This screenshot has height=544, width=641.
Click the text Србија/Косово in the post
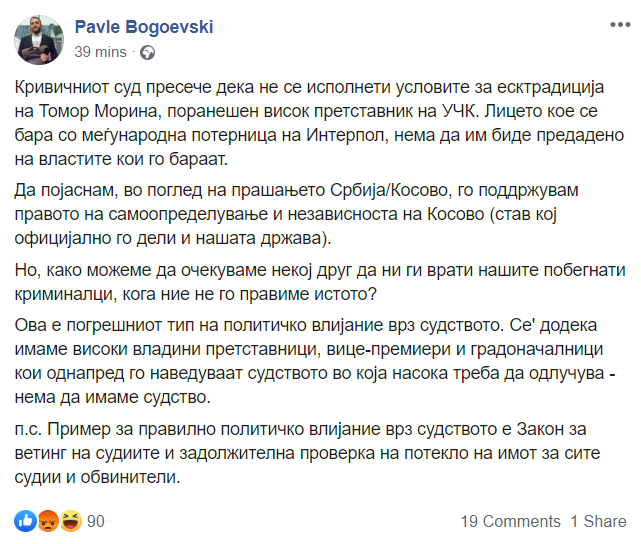coord(389,190)
